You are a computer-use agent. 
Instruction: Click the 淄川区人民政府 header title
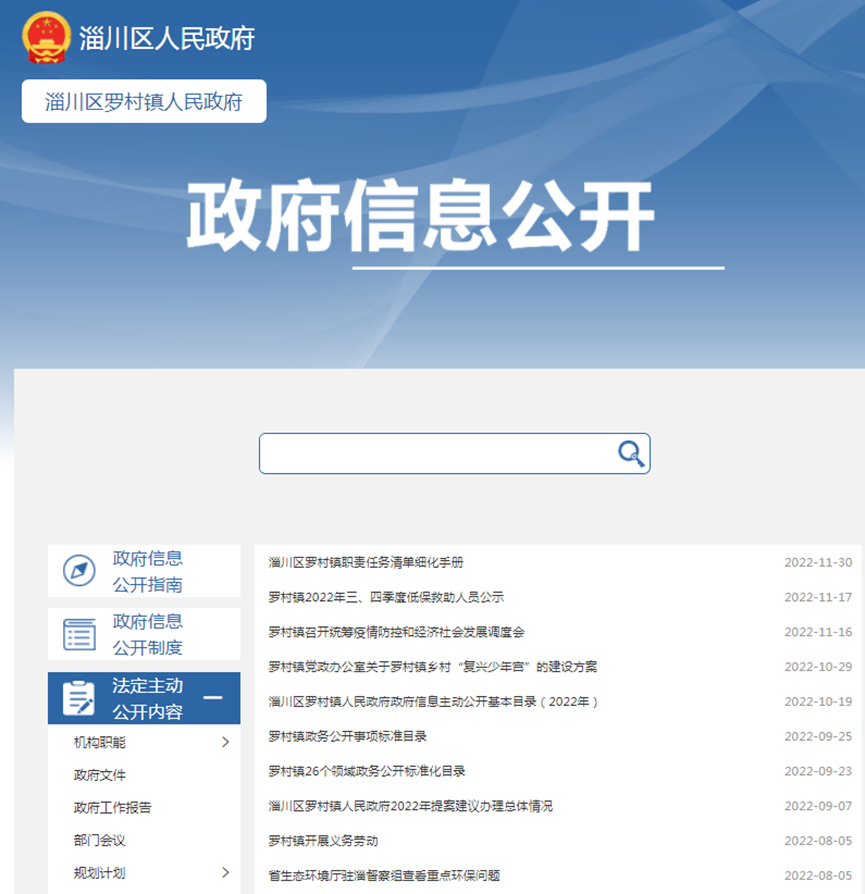coord(167,38)
